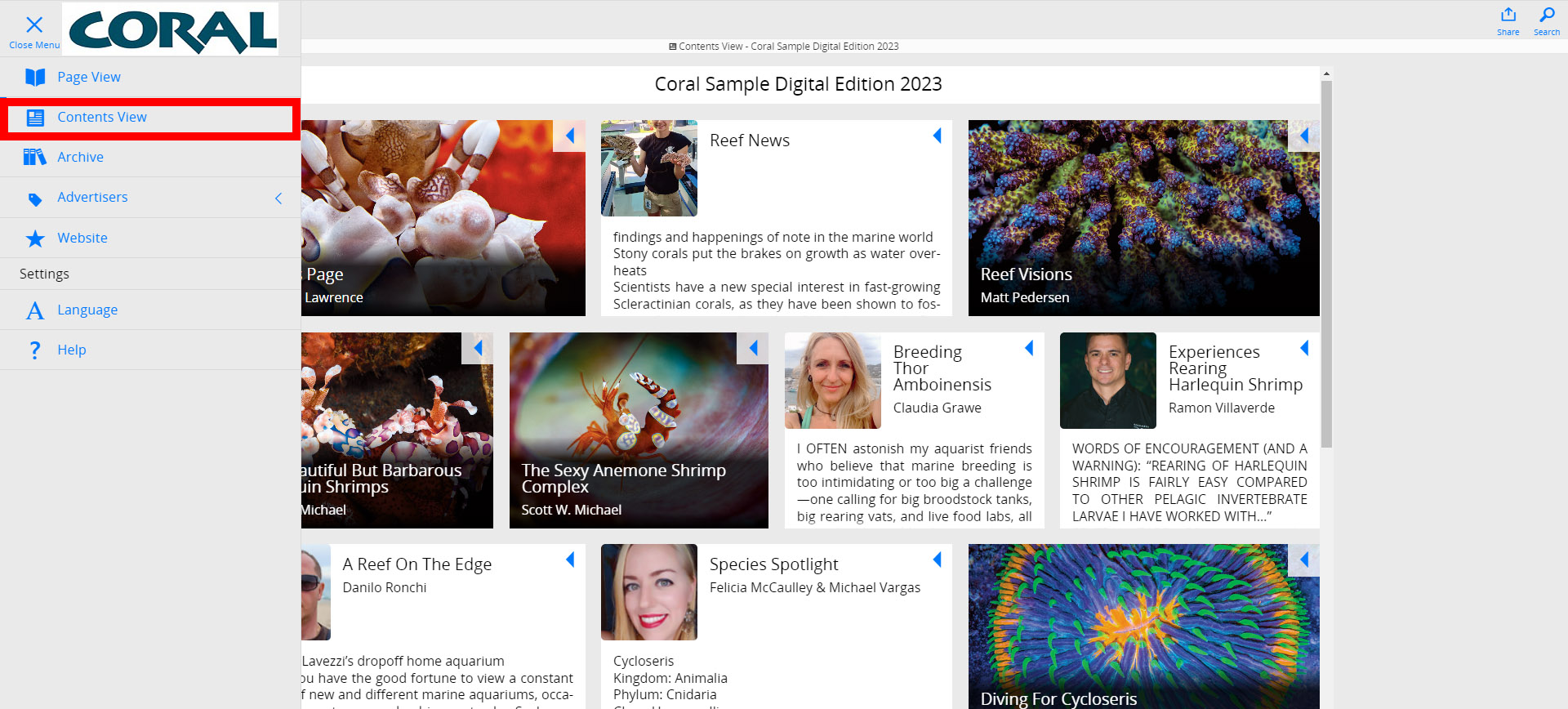Open A Reef On The Edge title

417,564
